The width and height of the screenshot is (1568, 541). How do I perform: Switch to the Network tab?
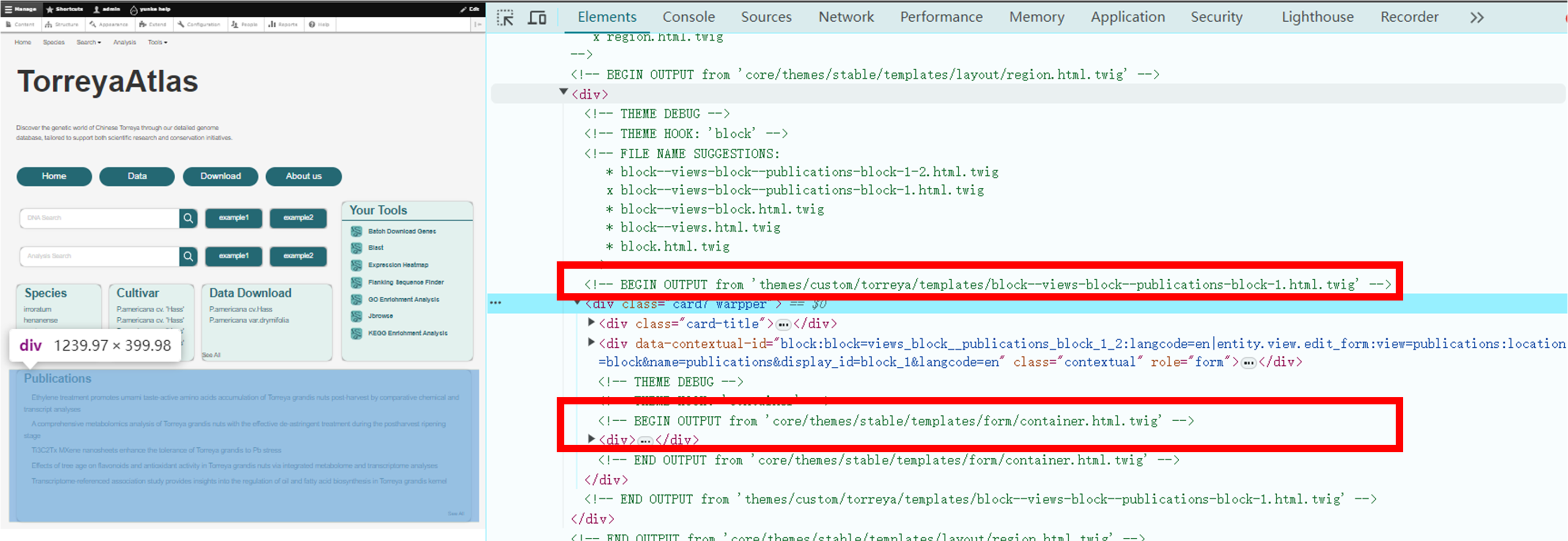click(846, 17)
